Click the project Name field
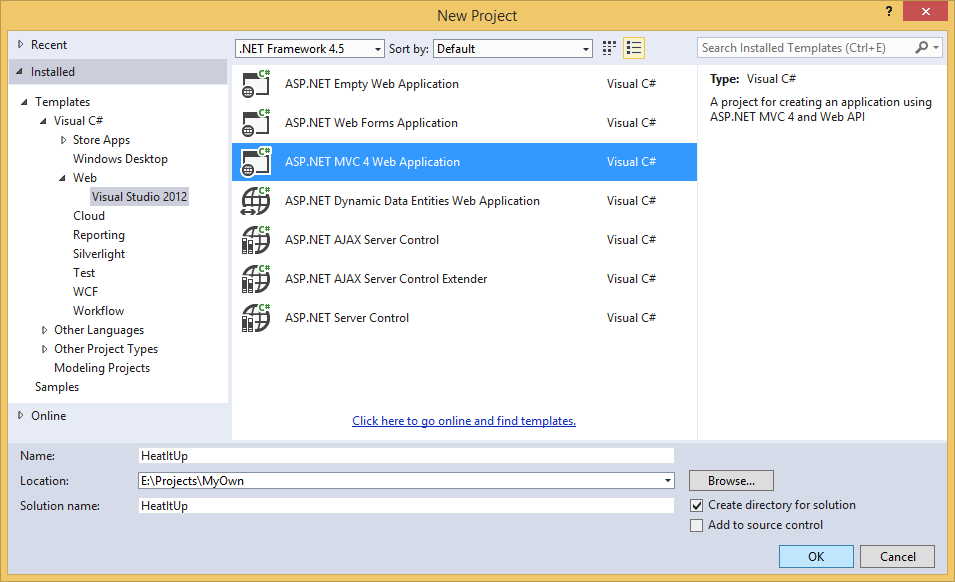The image size is (955, 582). click(406, 456)
